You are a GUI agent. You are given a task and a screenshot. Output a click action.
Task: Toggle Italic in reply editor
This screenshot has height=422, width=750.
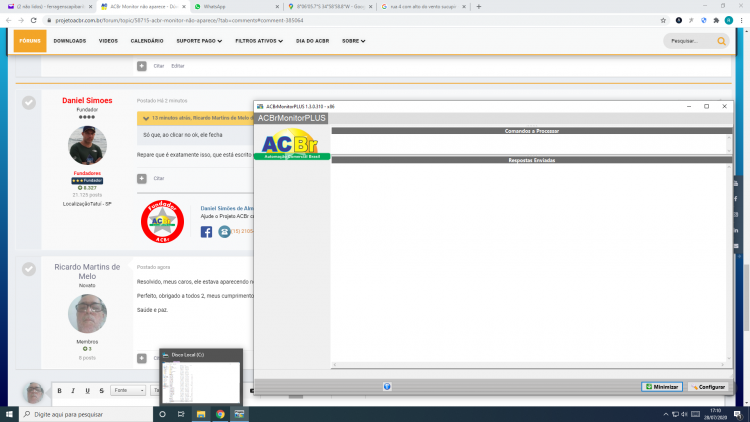(73, 390)
